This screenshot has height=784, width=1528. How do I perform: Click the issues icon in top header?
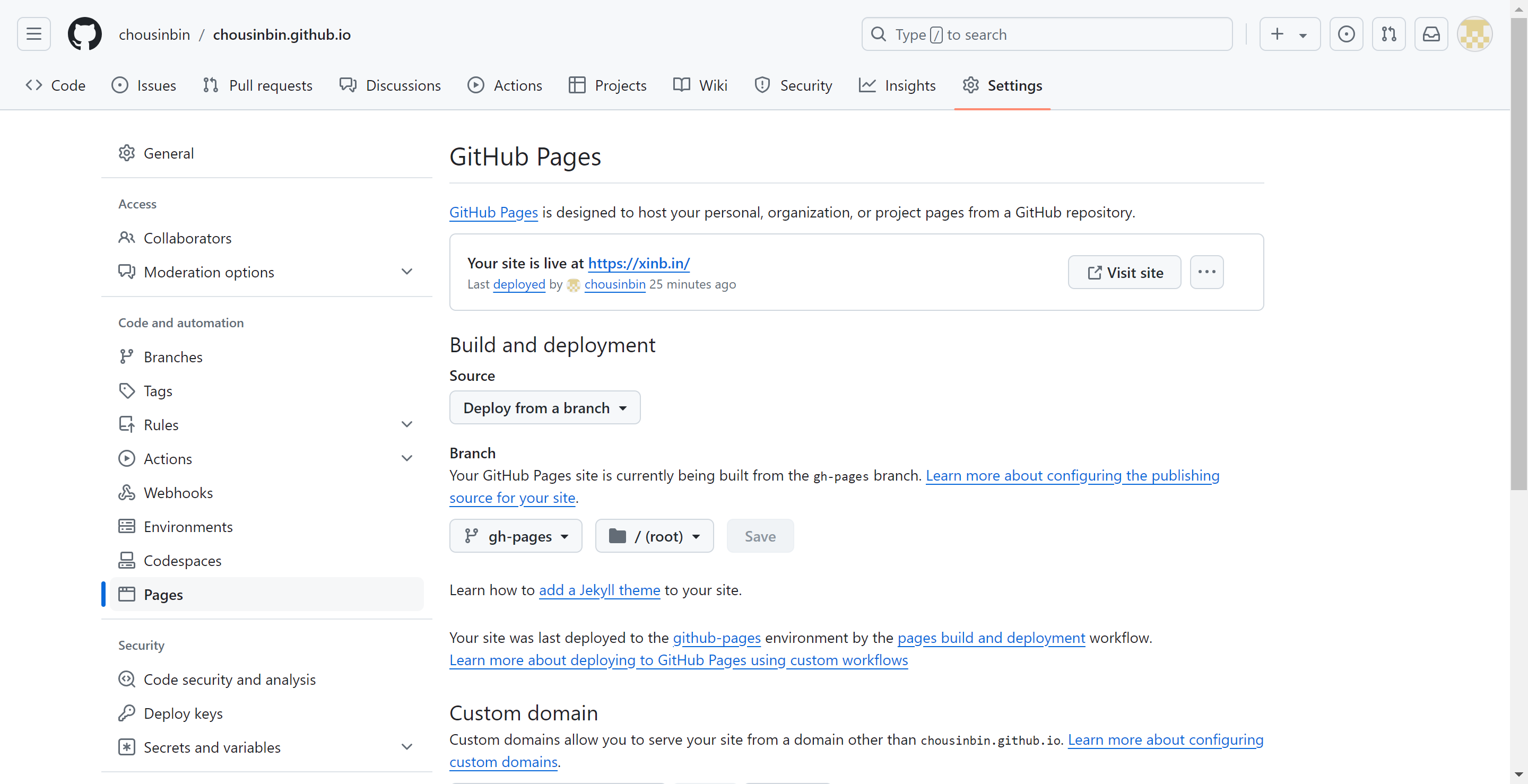coord(1346,34)
